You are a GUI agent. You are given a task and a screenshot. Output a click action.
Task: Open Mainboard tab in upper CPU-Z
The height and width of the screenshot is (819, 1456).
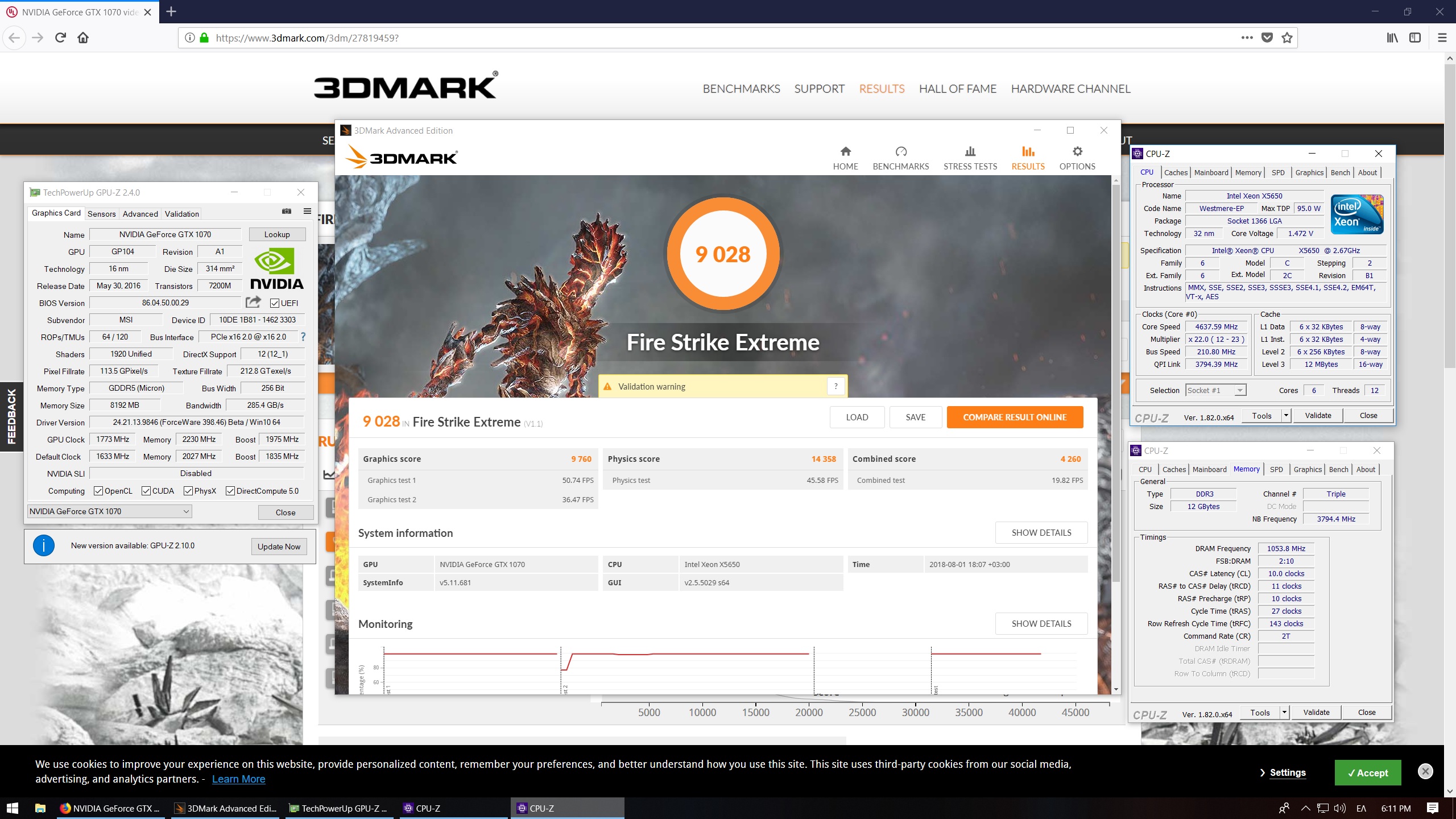tap(1211, 172)
